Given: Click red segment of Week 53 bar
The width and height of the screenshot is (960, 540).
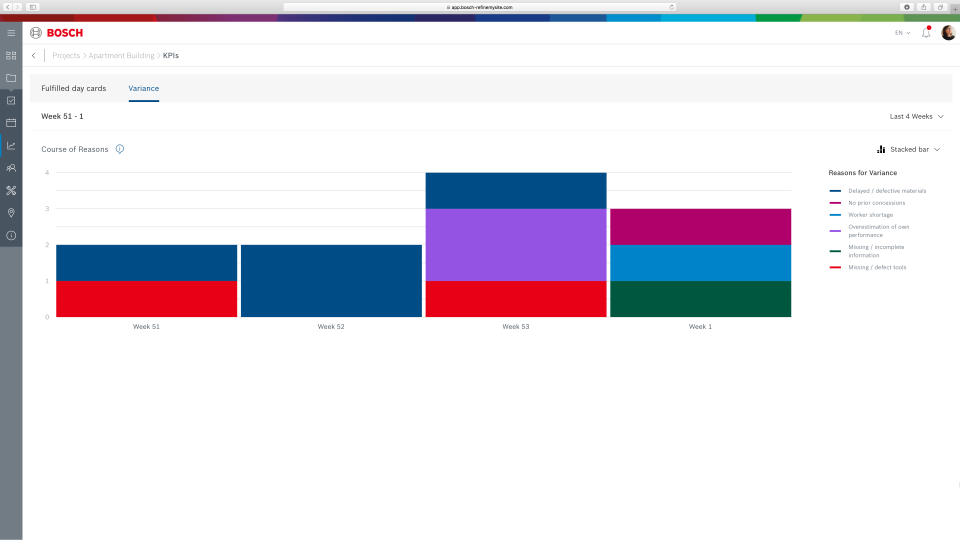Looking at the screenshot, I should tap(516, 299).
